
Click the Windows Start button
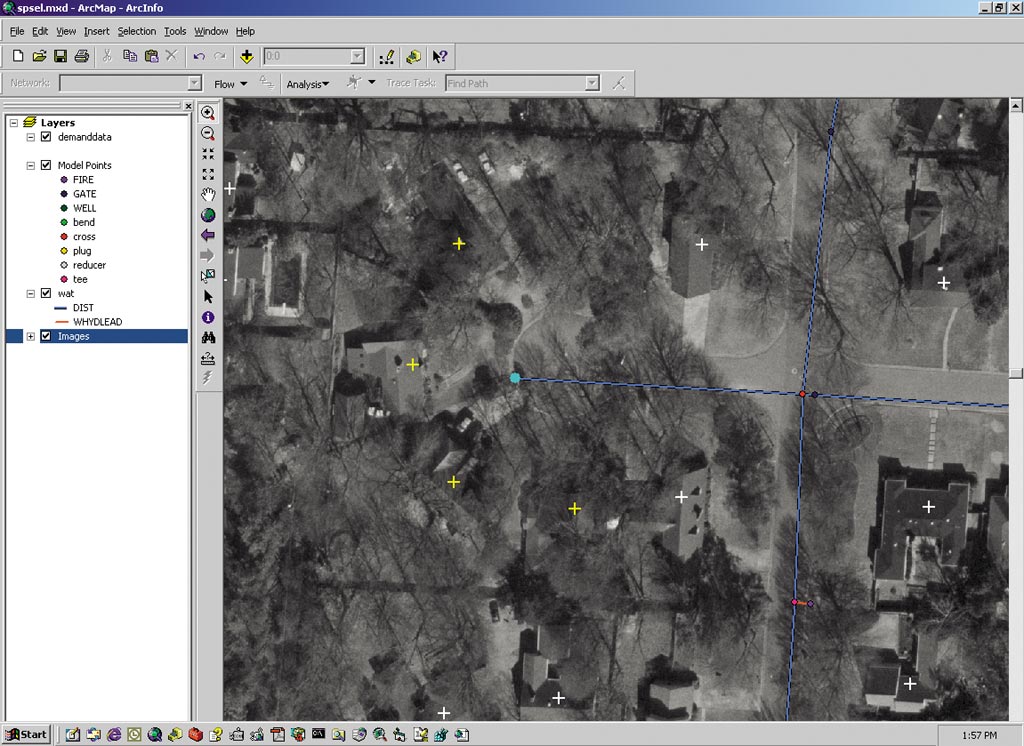click(x=26, y=734)
